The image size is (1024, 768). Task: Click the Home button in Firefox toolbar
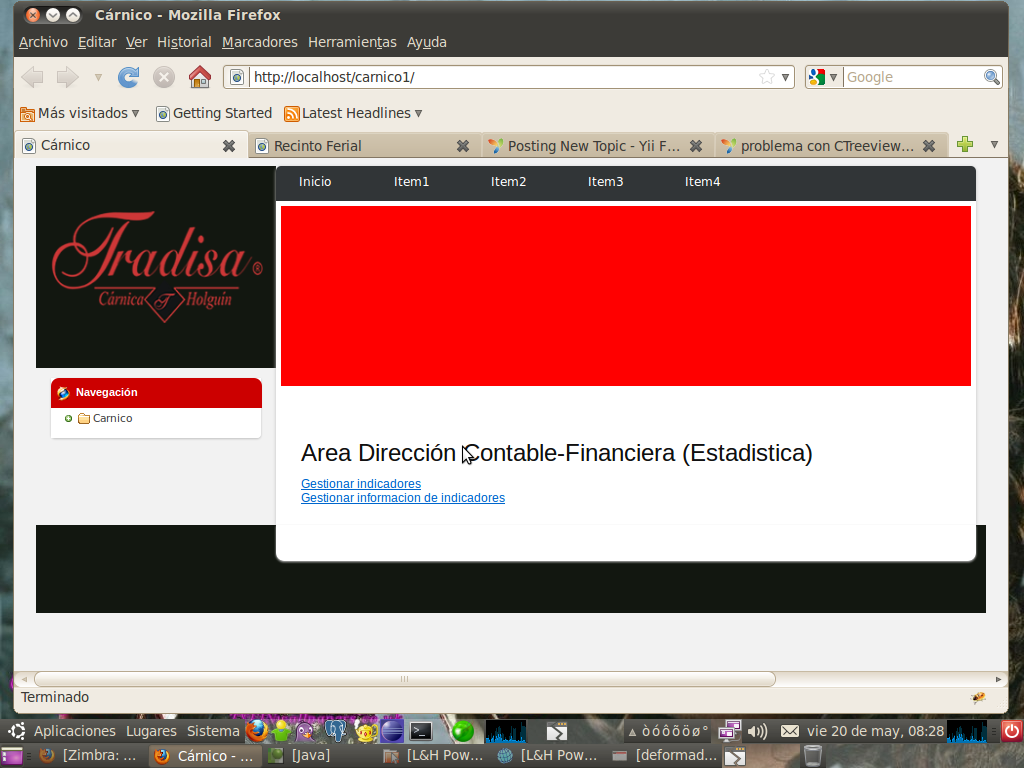point(200,77)
